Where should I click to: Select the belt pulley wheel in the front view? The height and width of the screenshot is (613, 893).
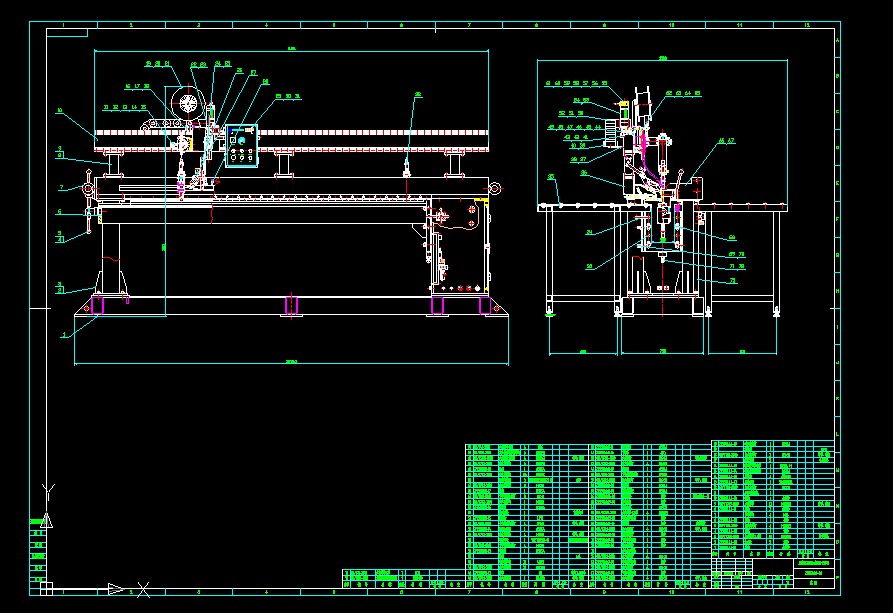(x=188, y=103)
